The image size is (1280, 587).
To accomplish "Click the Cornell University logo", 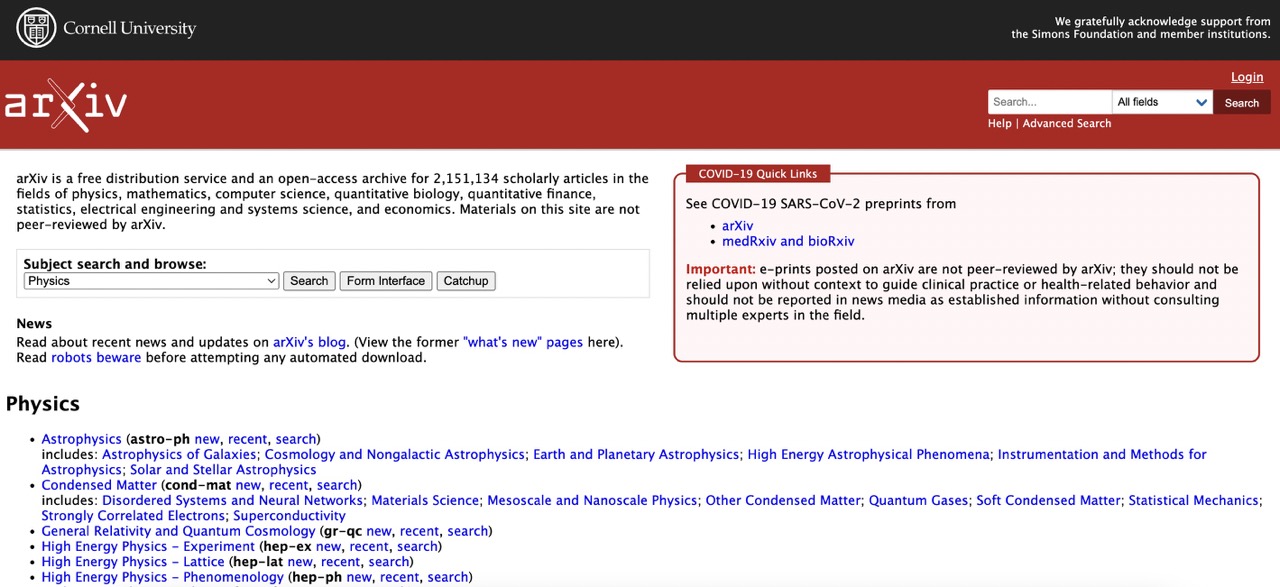I will coord(106,28).
